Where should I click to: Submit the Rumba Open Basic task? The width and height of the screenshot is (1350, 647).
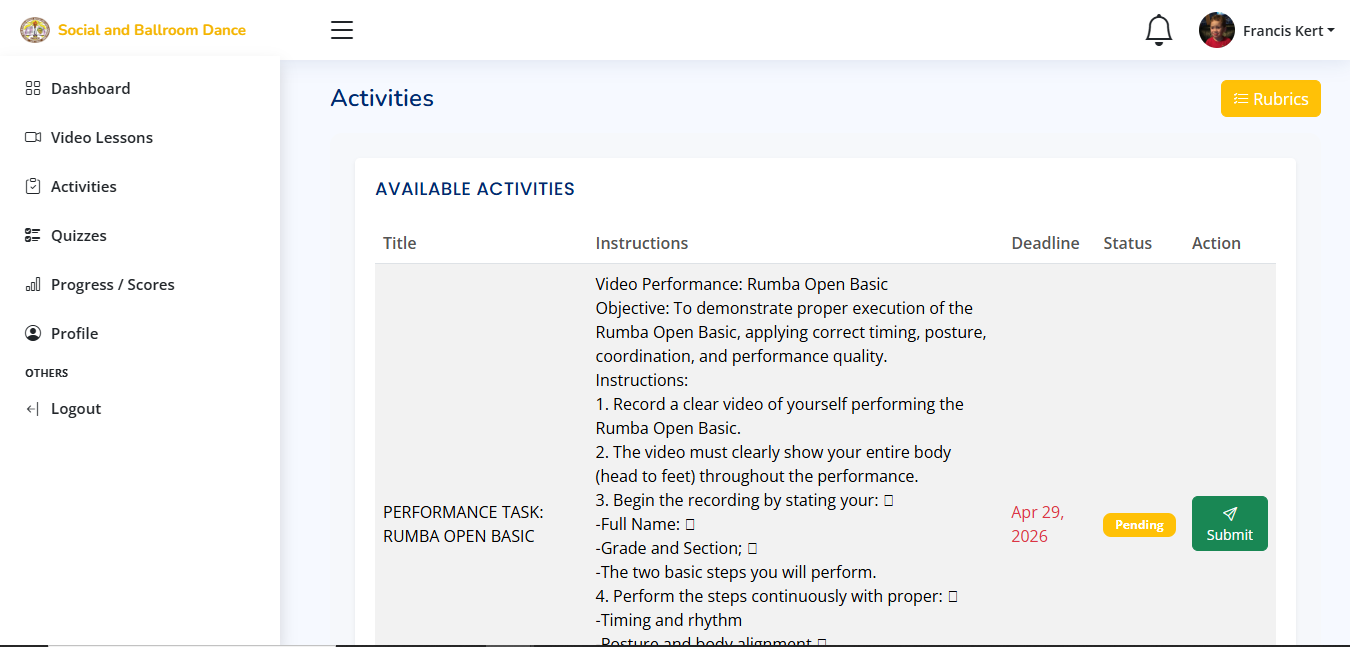(1229, 523)
